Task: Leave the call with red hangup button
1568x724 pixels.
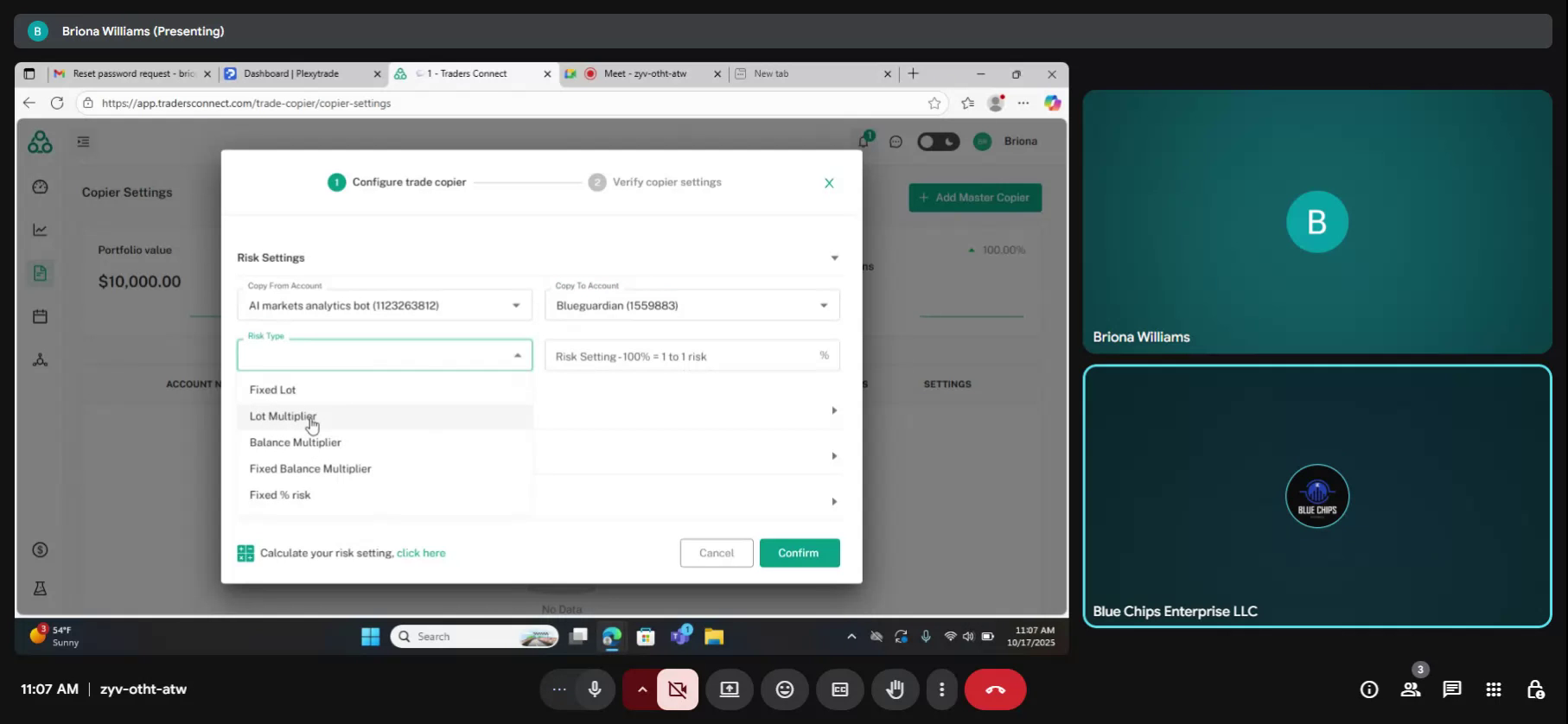Action: (x=995, y=689)
